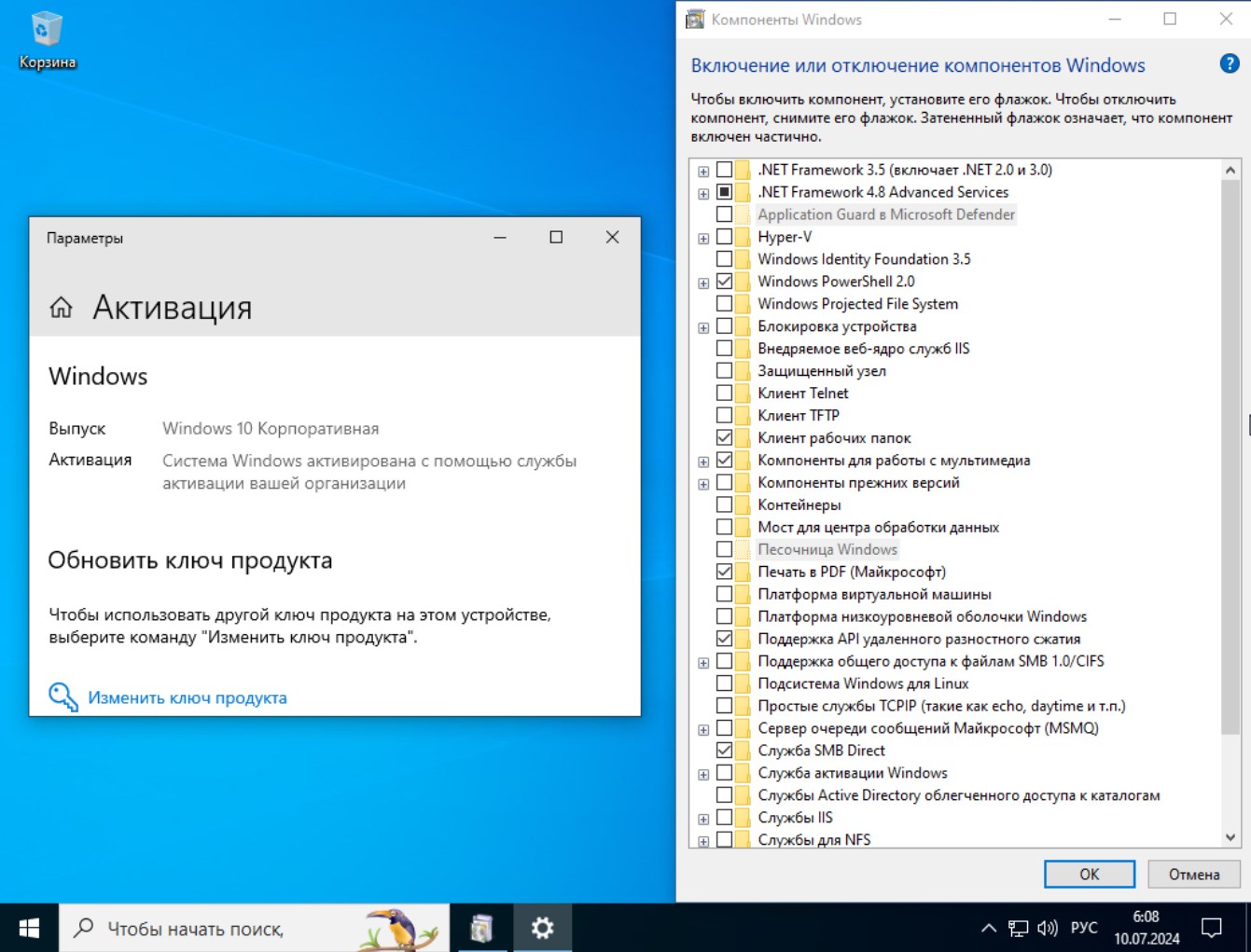Click the Settings gear icon on the taskbar
This screenshot has height=952, width=1251.
542,928
